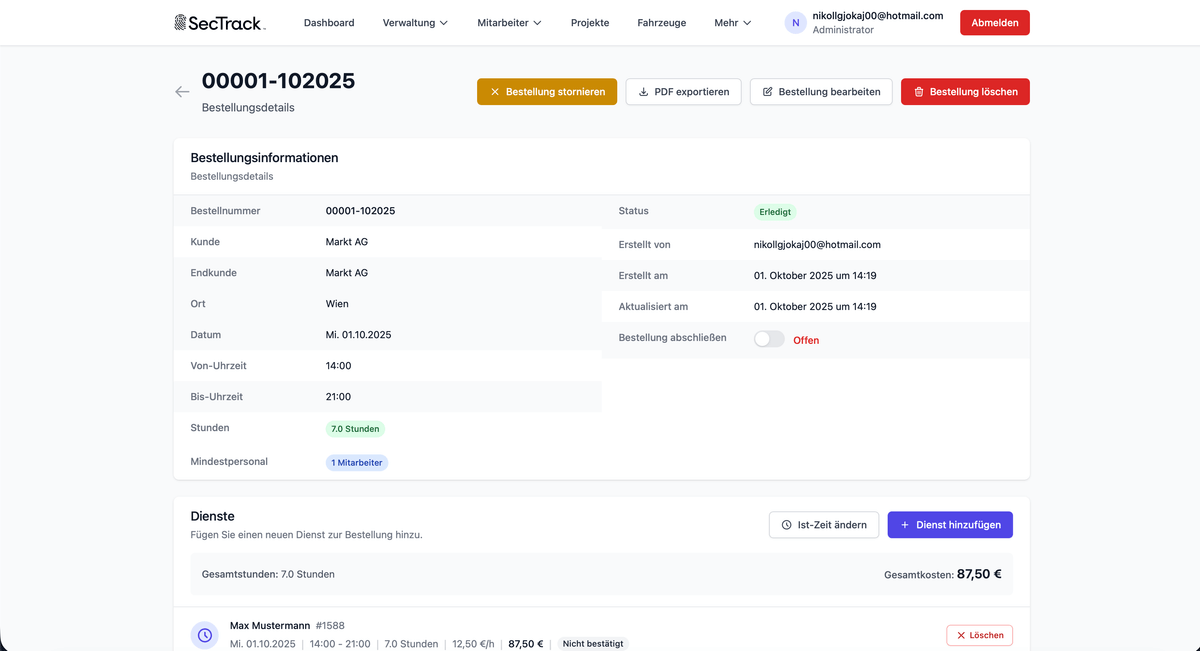Click the clock icon next to Max Mustermann
1200x651 pixels.
(205, 635)
